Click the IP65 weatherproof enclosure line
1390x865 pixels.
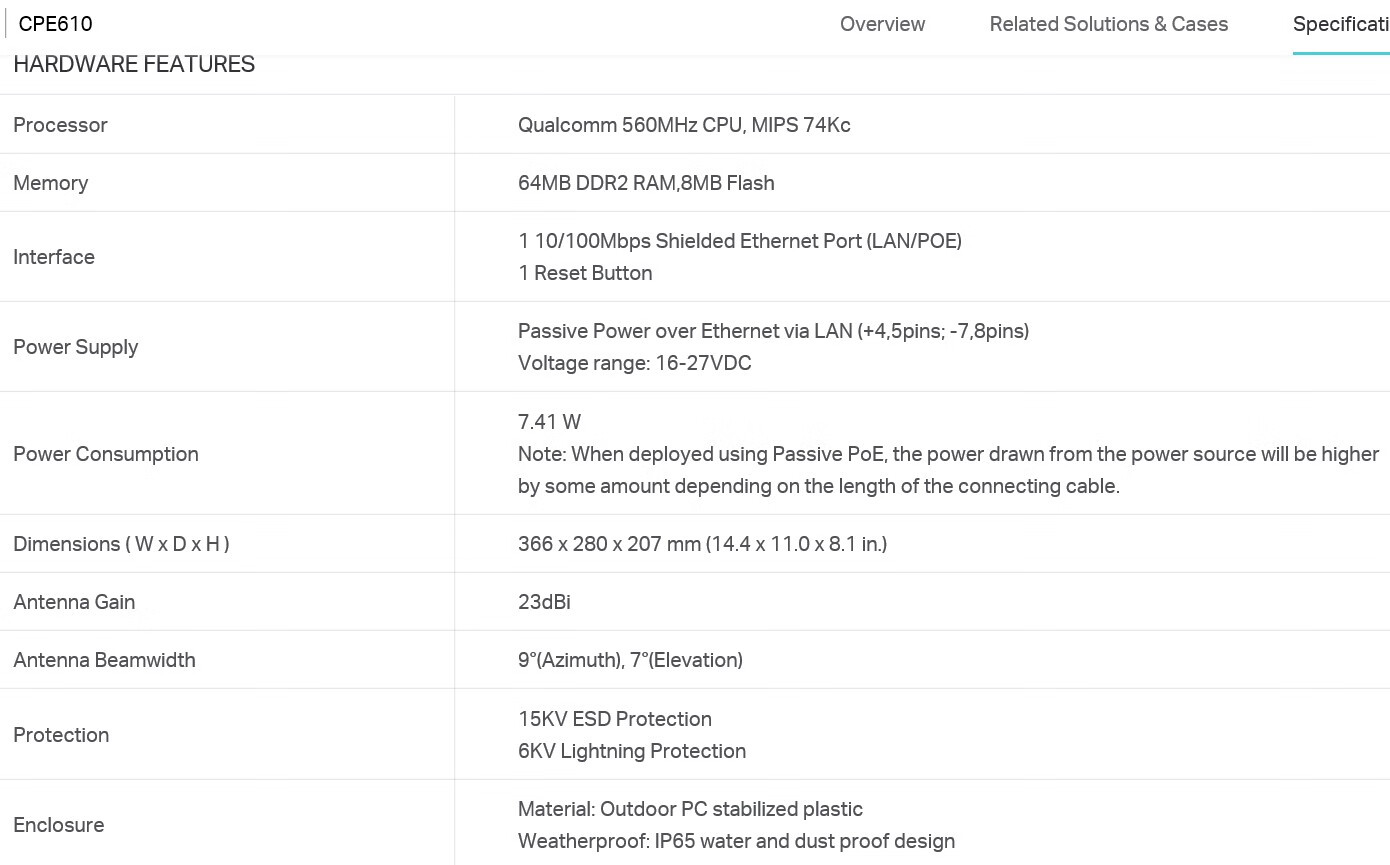(x=736, y=841)
